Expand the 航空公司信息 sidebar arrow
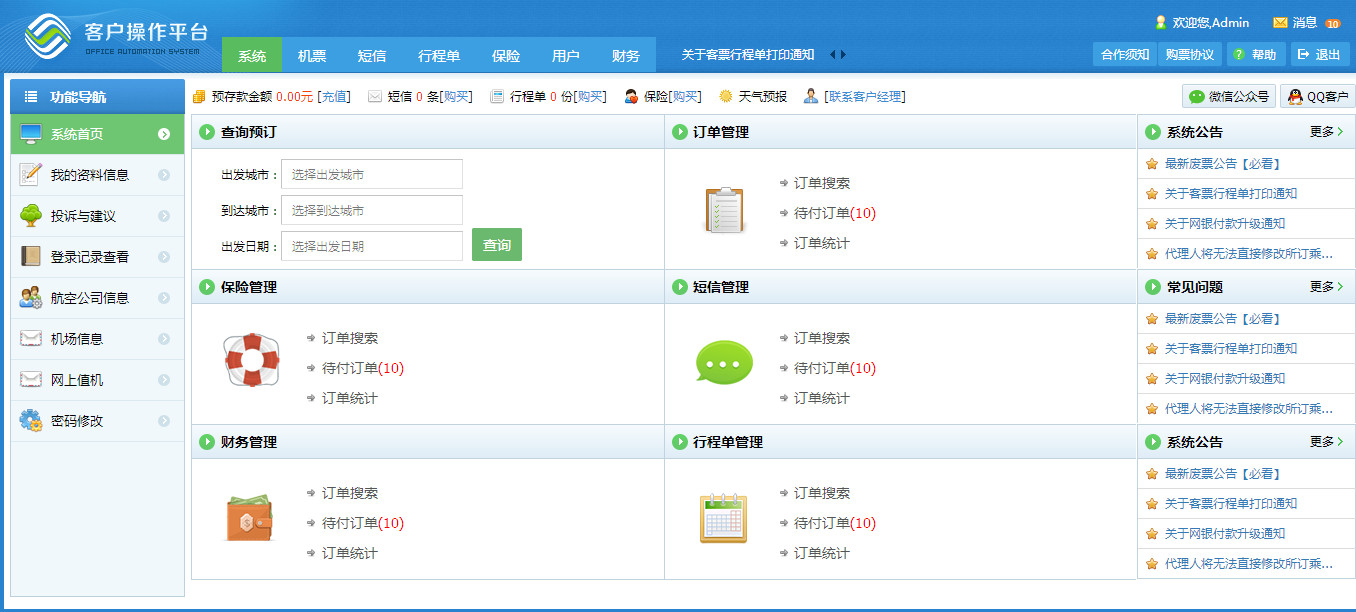Image resolution: width=1356 pixels, height=612 pixels. pos(164,298)
